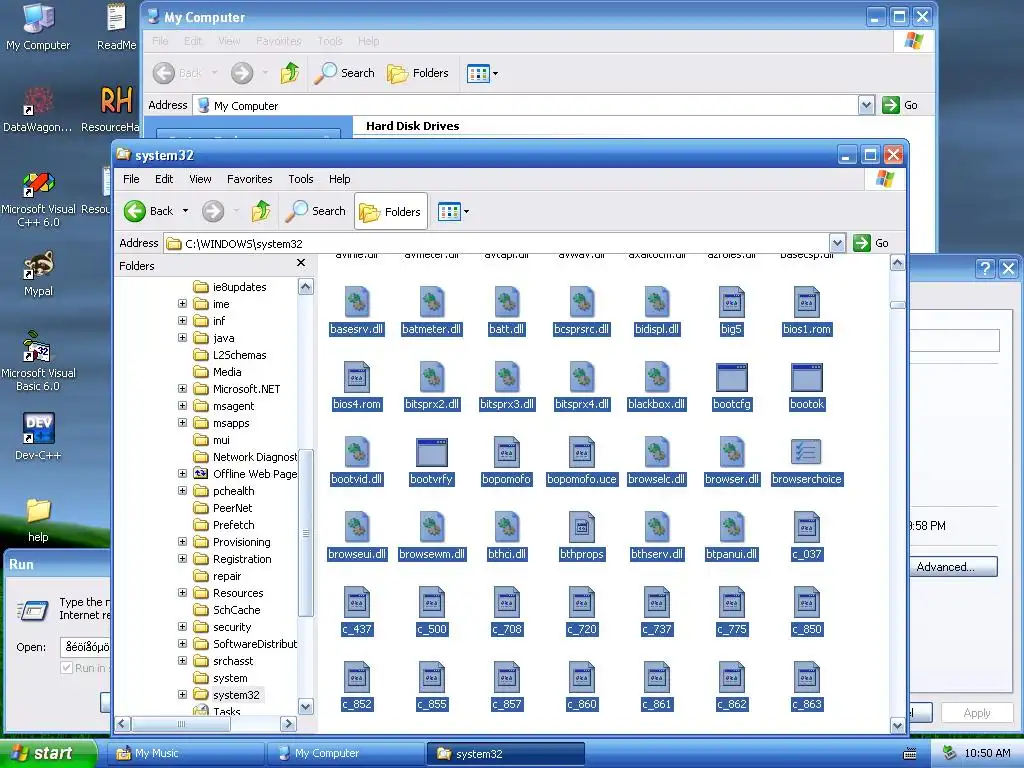Viewport: 1024px width, 768px height.
Task: Select the browserchoice file icon
Action: click(x=807, y=453)
